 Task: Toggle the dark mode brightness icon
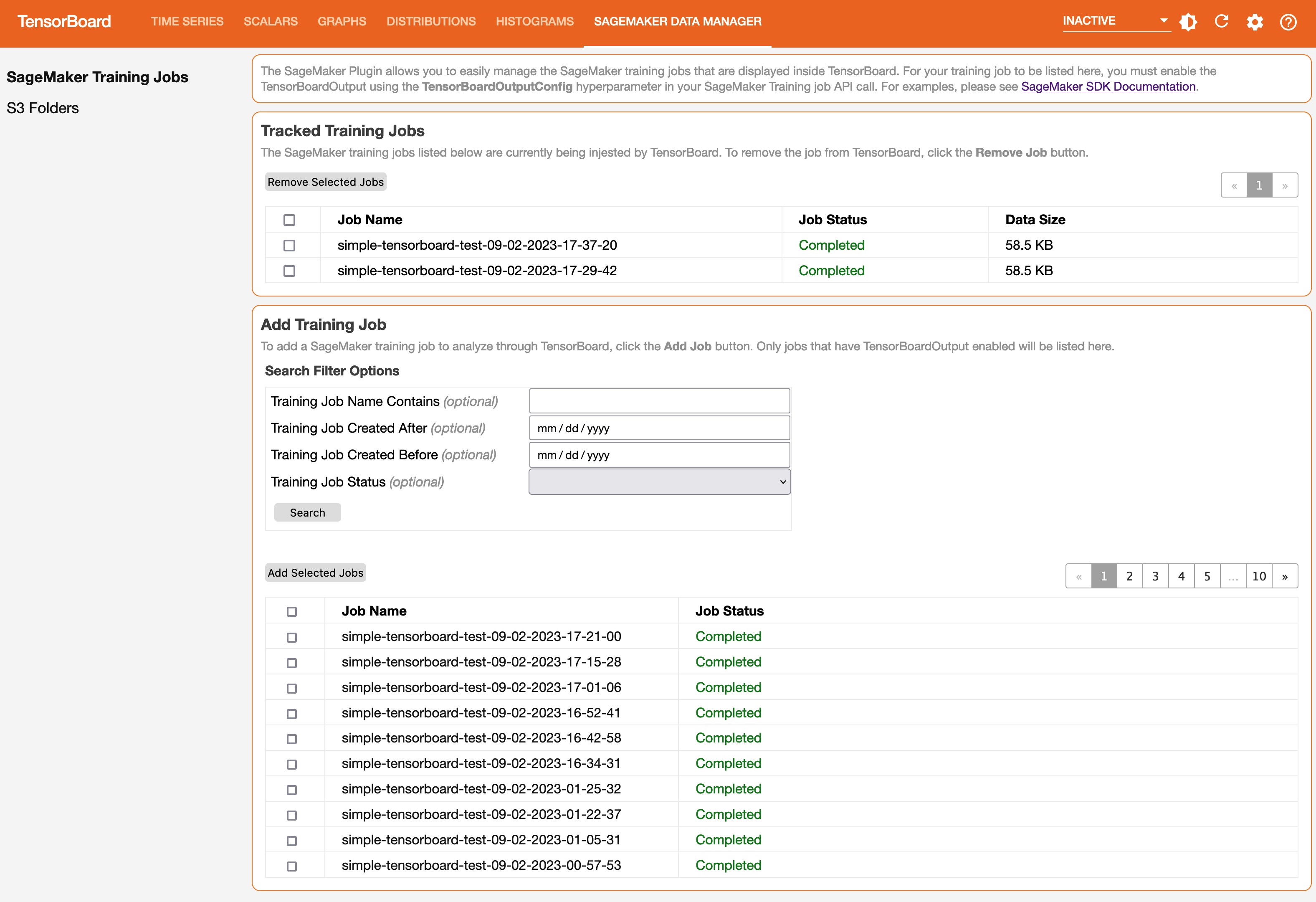[1187, 22]
